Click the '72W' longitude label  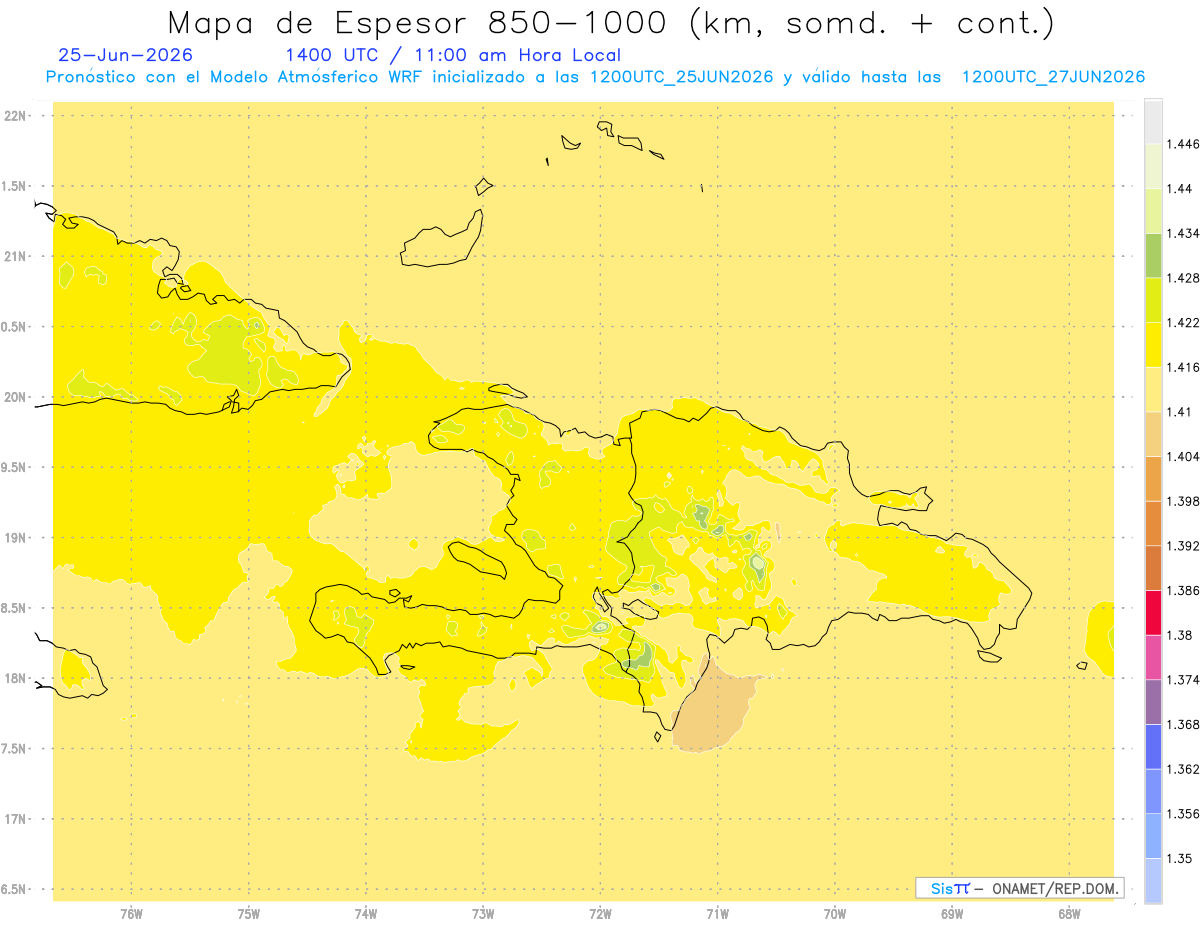600,913
